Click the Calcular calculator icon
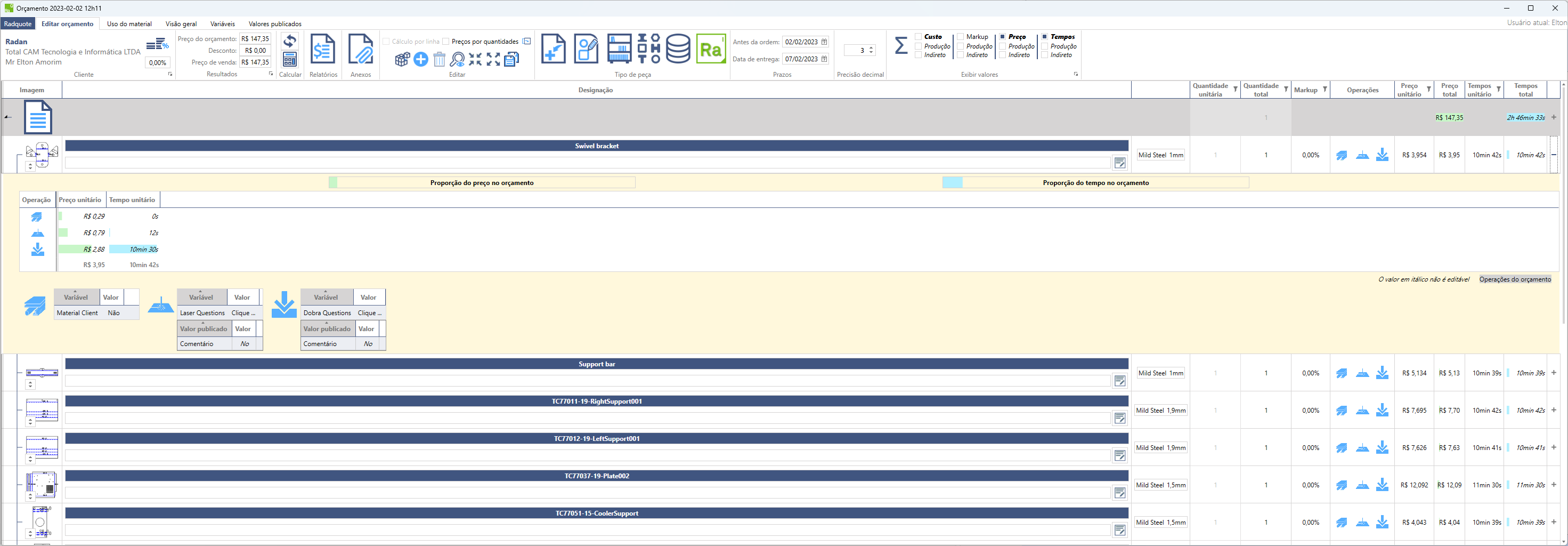 pos(290,59)
